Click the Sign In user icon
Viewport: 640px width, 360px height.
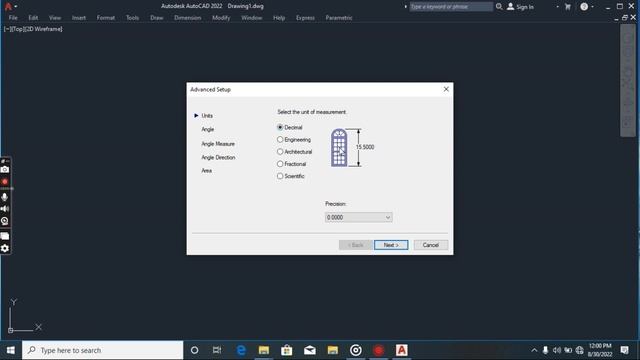point(510,7)
